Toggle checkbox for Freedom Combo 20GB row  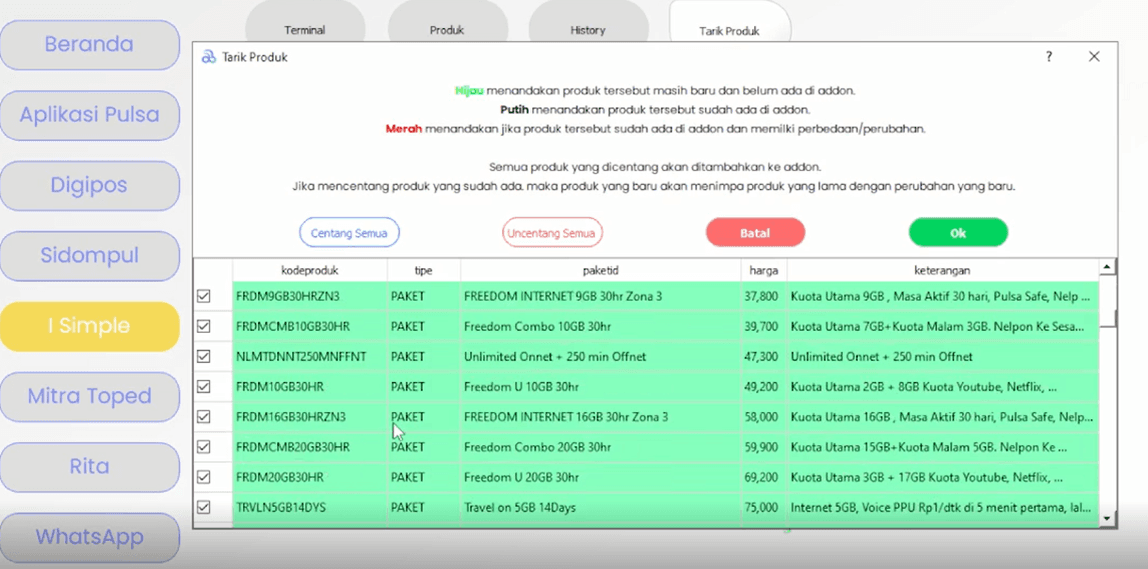pos(204,447)
